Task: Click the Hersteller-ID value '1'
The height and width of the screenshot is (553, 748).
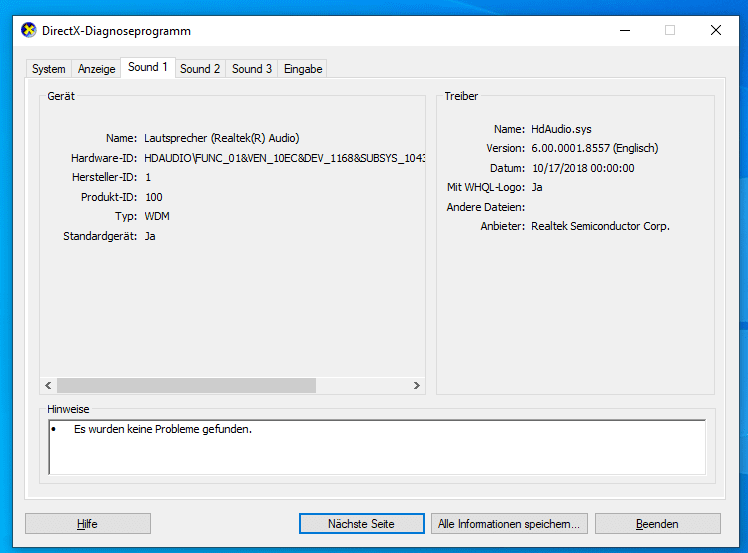Action: pyautogui.click(x=148, y=177)
